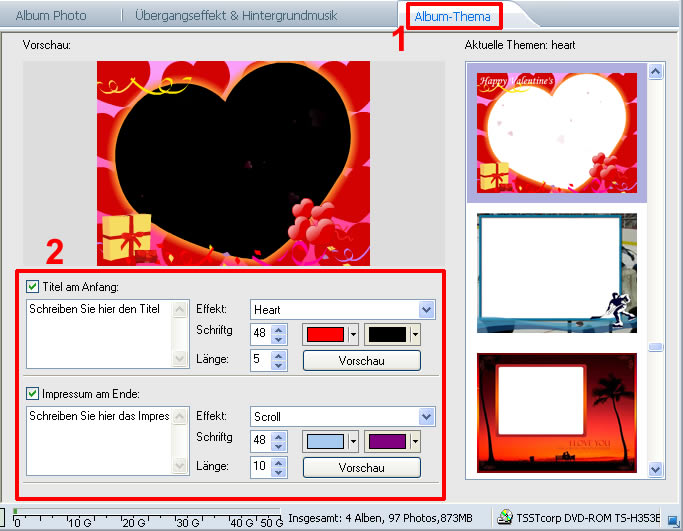Click Vorschau button for the title
683x531 pixels.
pos(362,361)
